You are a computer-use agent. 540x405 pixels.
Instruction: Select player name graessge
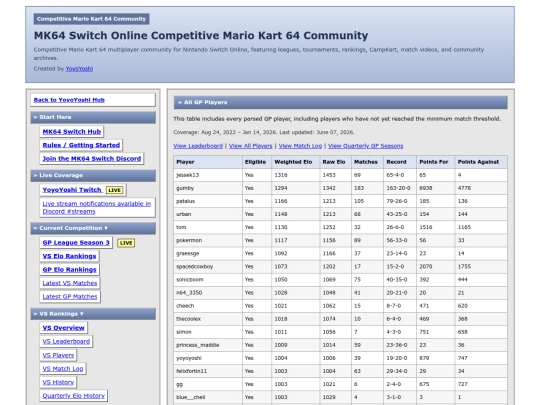[188, 253]
